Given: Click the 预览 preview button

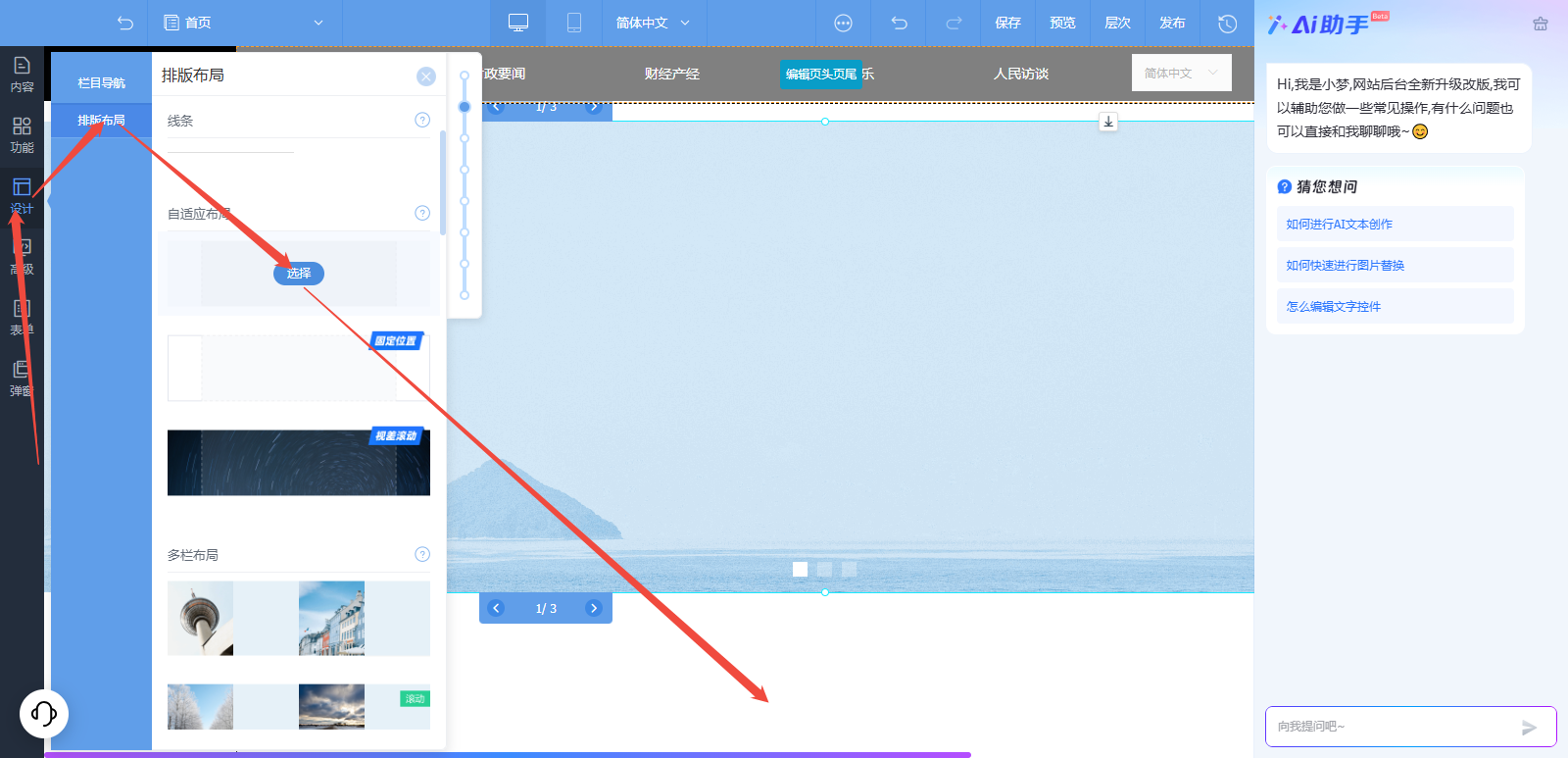Looking at the screenshot, I should tap(1063, 23).
